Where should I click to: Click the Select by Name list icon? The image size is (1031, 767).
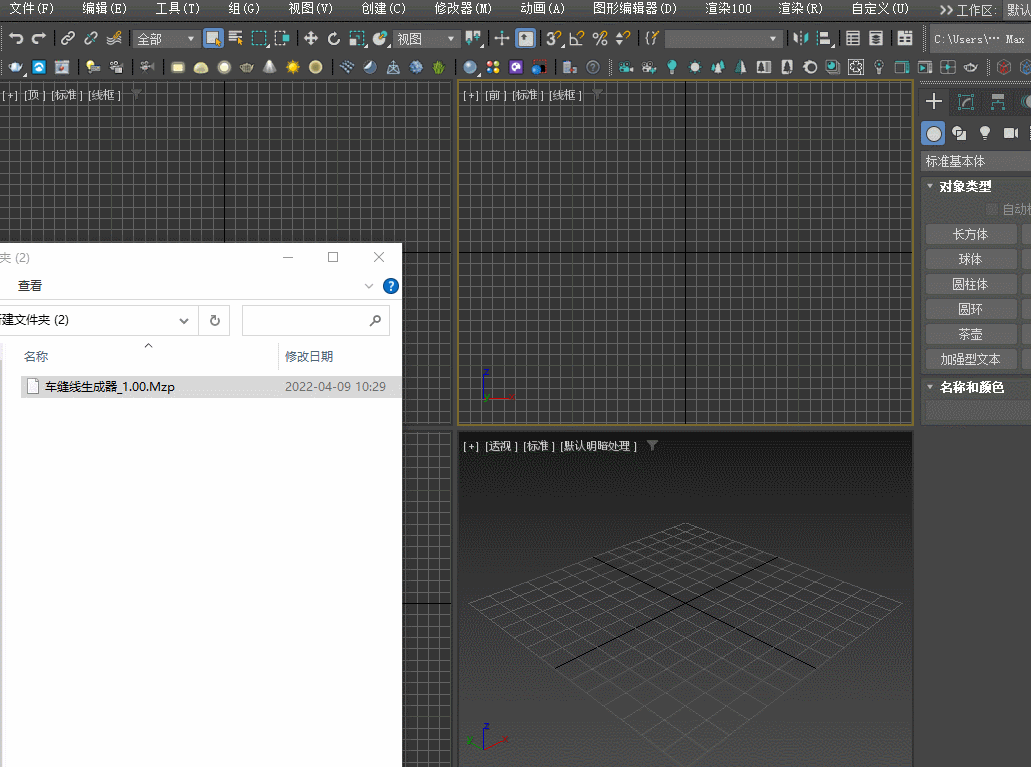(x=236, y=39)
